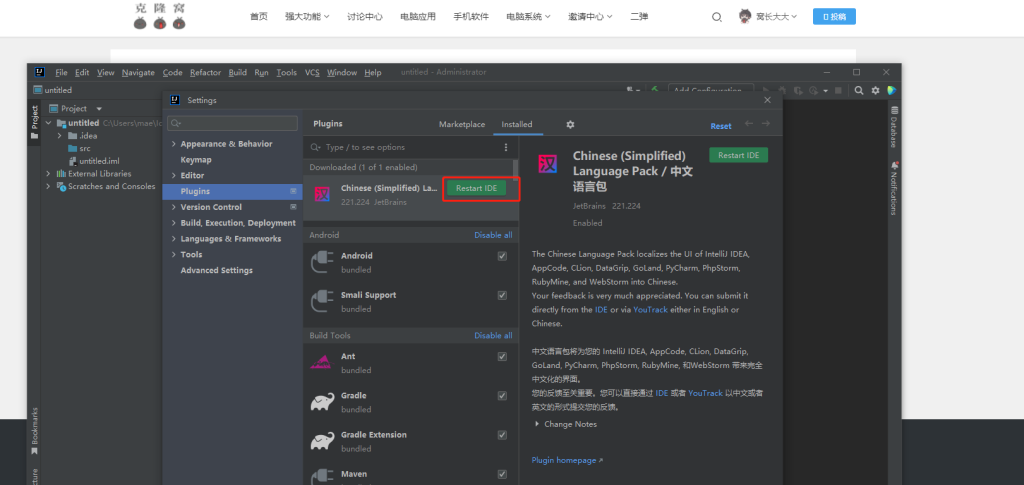Expand the Change Notes section
Viewport: 1024px width, 485px height.
[x=537, y=424]
